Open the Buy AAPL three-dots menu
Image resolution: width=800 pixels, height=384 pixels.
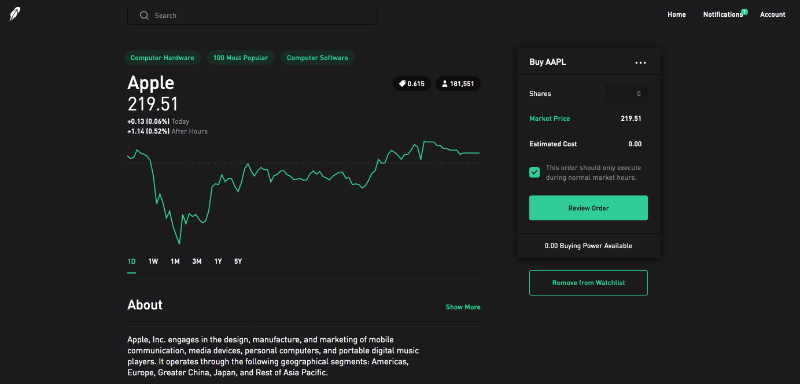640,63
